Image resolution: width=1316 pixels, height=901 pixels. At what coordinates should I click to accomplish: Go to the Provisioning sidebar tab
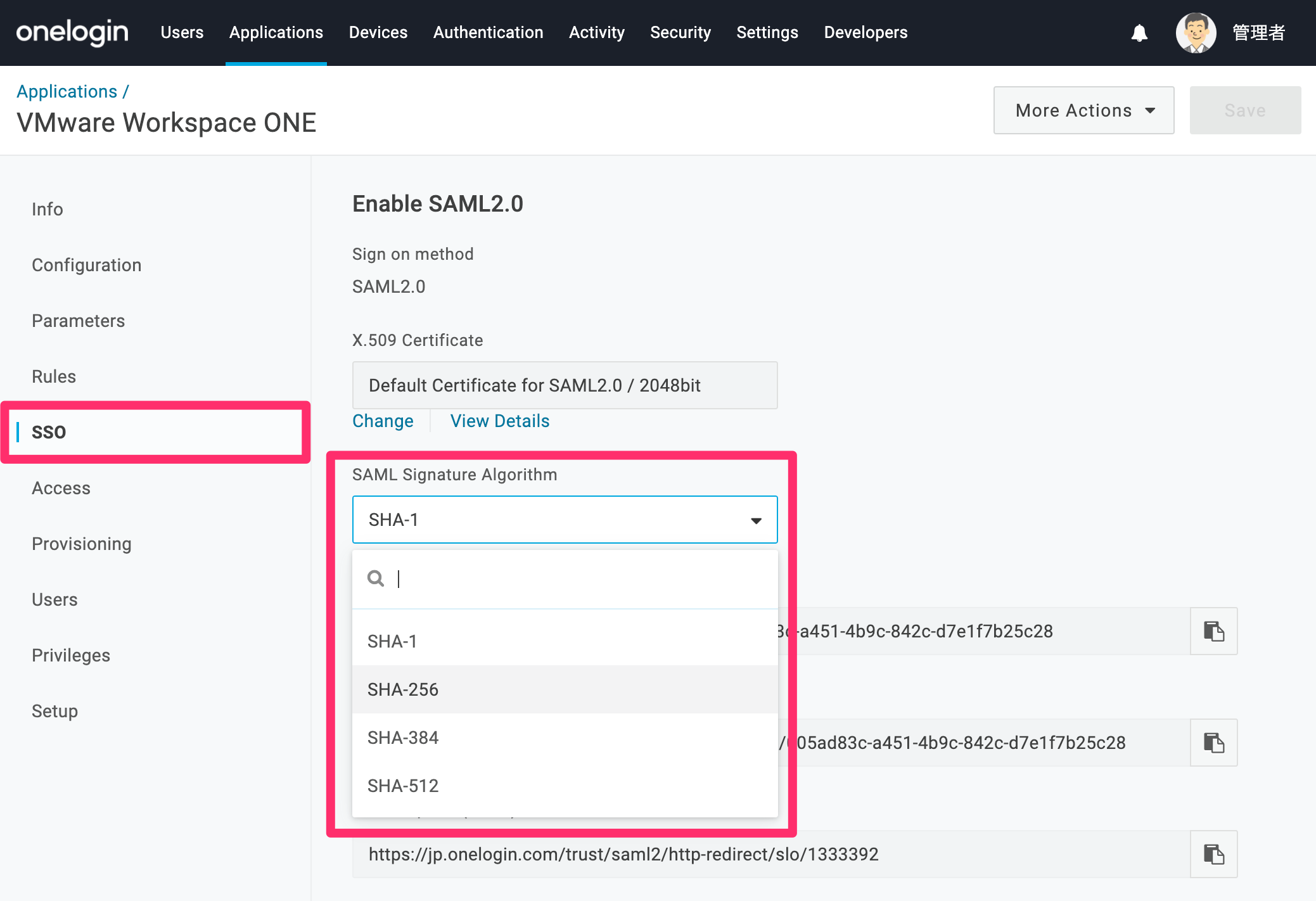pos(82,544)
